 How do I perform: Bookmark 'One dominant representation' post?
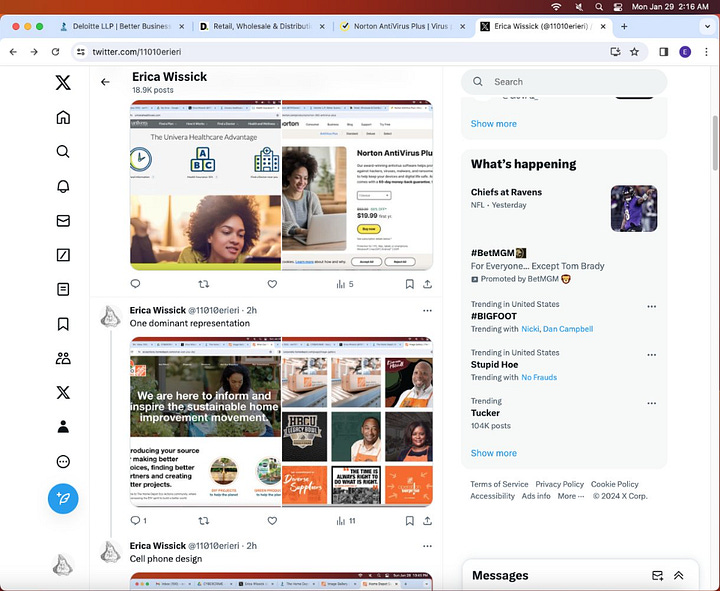[x=410, y=521]
